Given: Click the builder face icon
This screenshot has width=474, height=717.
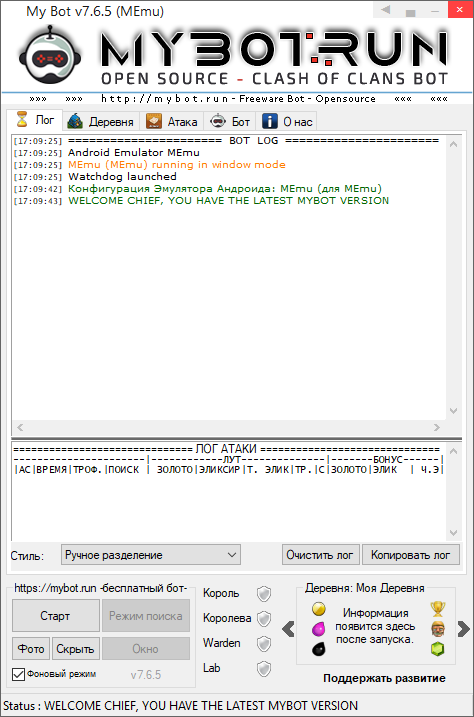Looking at the screenshot, I should [437, 629].
